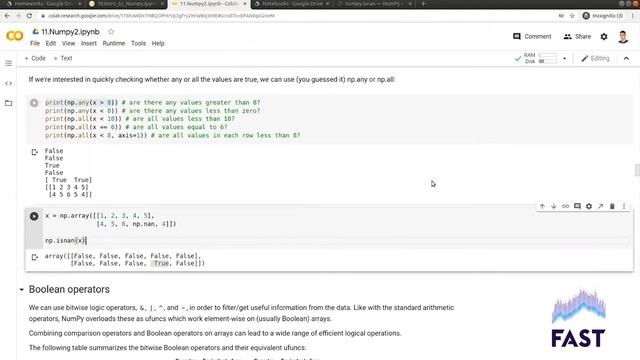The width and height of the screenshot is (640, 360).
Task: Place cursor in np.isnan(x) code line
Action: [65, 240]
